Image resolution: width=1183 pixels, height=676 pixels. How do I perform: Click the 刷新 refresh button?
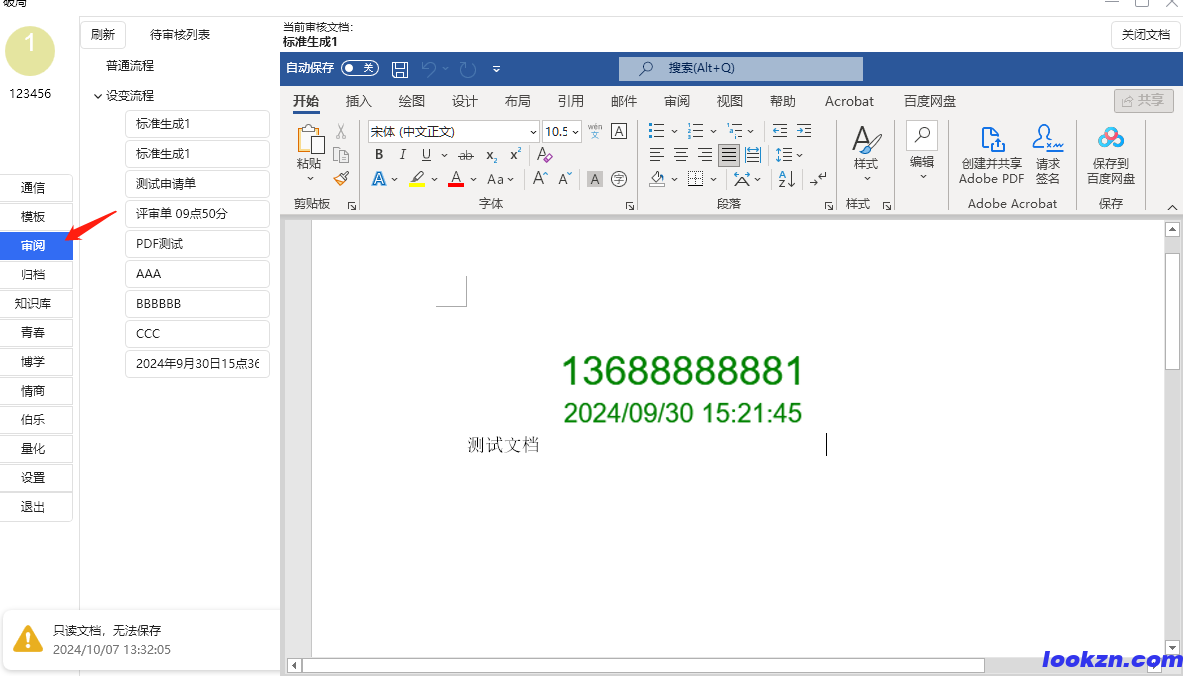click(103, 34)
